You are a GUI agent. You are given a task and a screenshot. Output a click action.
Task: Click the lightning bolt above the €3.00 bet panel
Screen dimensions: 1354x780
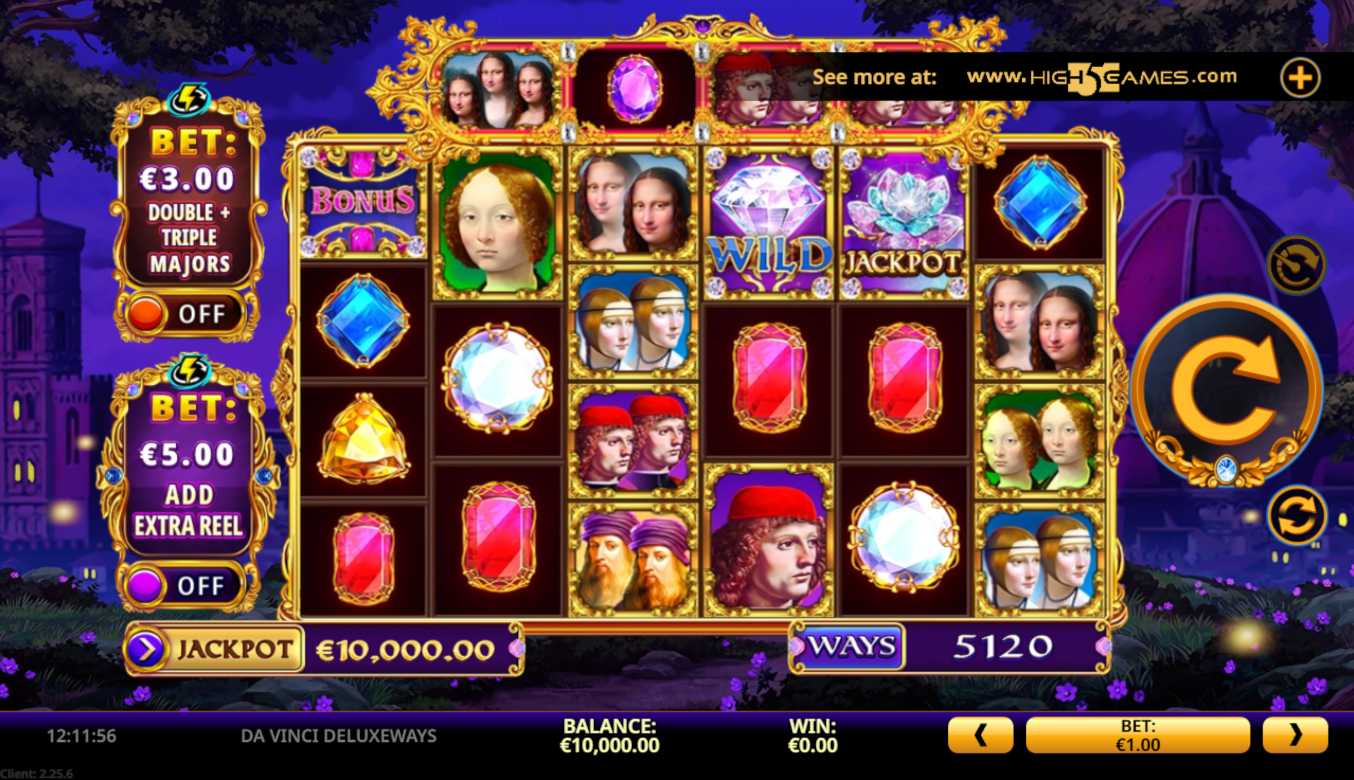[187, 98]
